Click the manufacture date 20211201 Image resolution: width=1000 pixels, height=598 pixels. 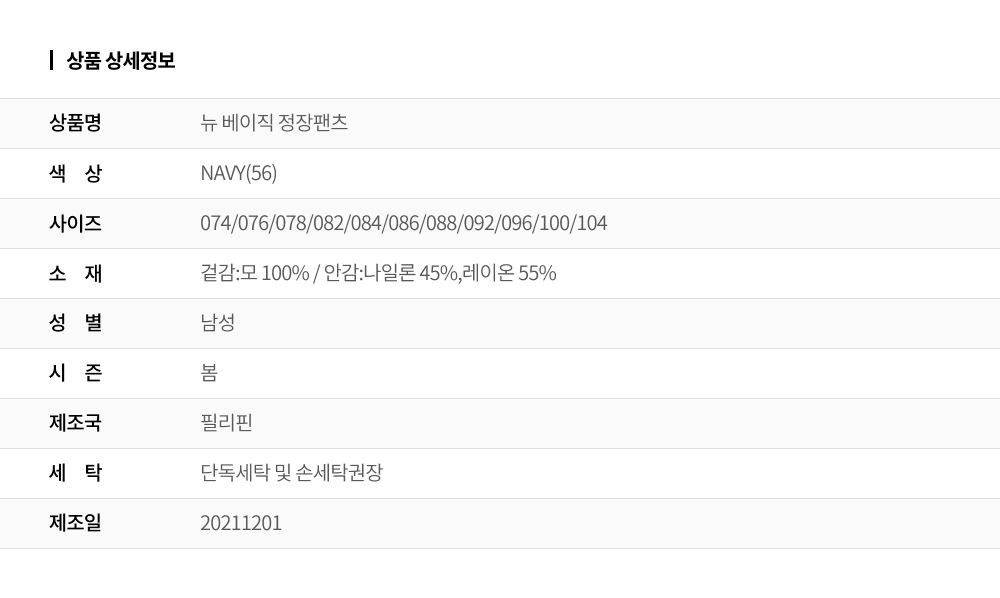coord(241,523)
